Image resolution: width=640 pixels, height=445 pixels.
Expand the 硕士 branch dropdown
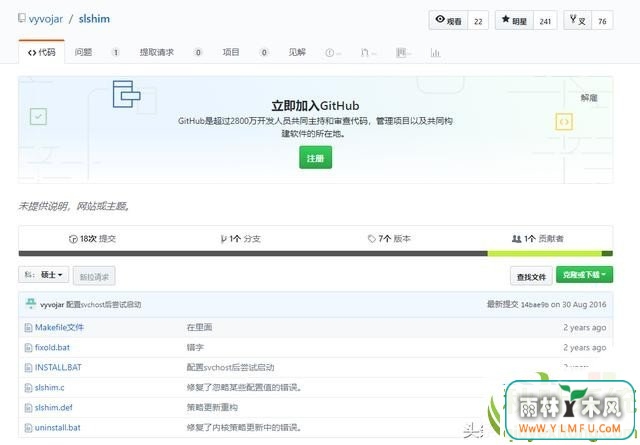click(x=44, y=275)
